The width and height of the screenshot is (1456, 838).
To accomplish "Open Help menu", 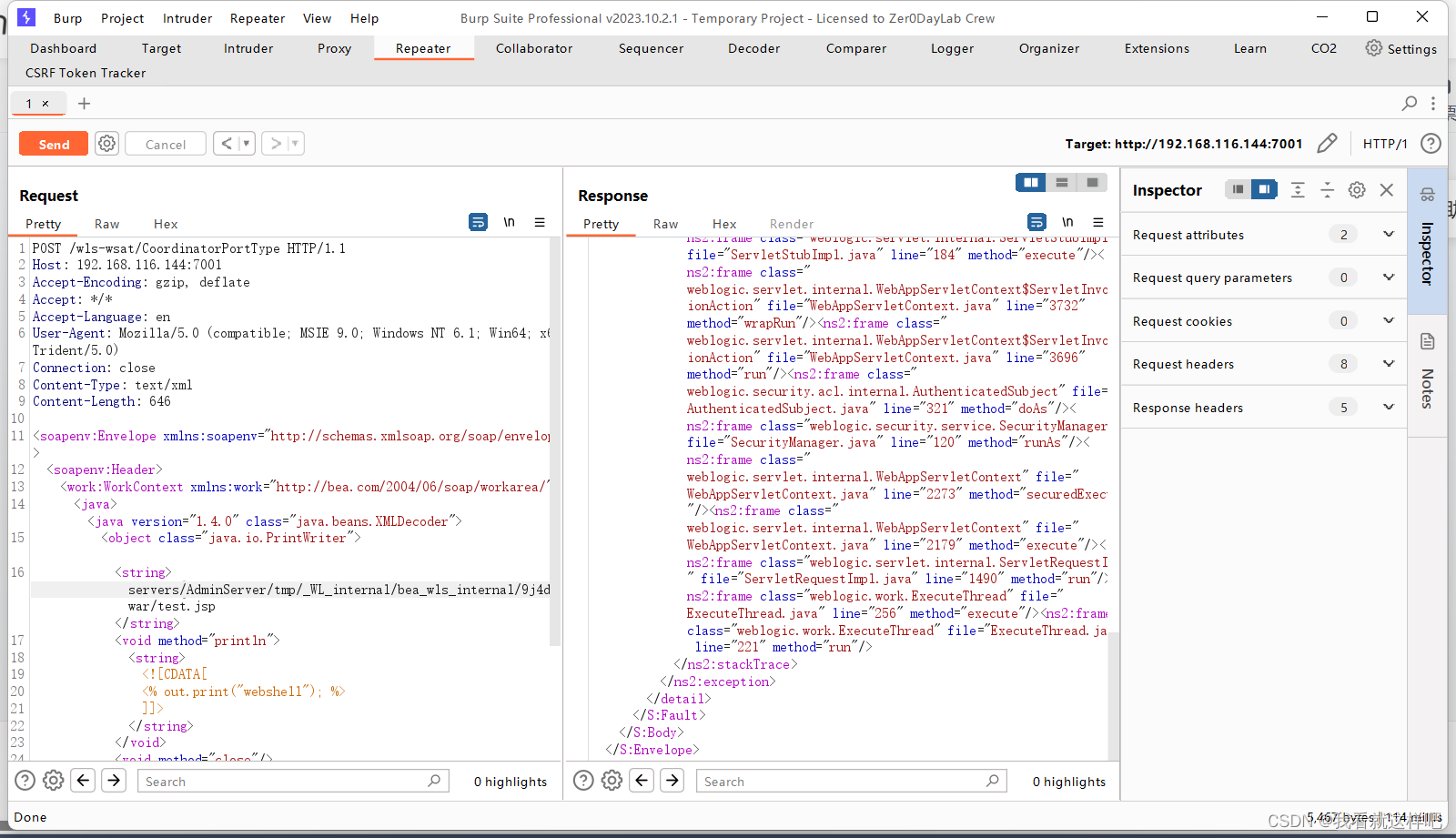I will click(364, 18).
